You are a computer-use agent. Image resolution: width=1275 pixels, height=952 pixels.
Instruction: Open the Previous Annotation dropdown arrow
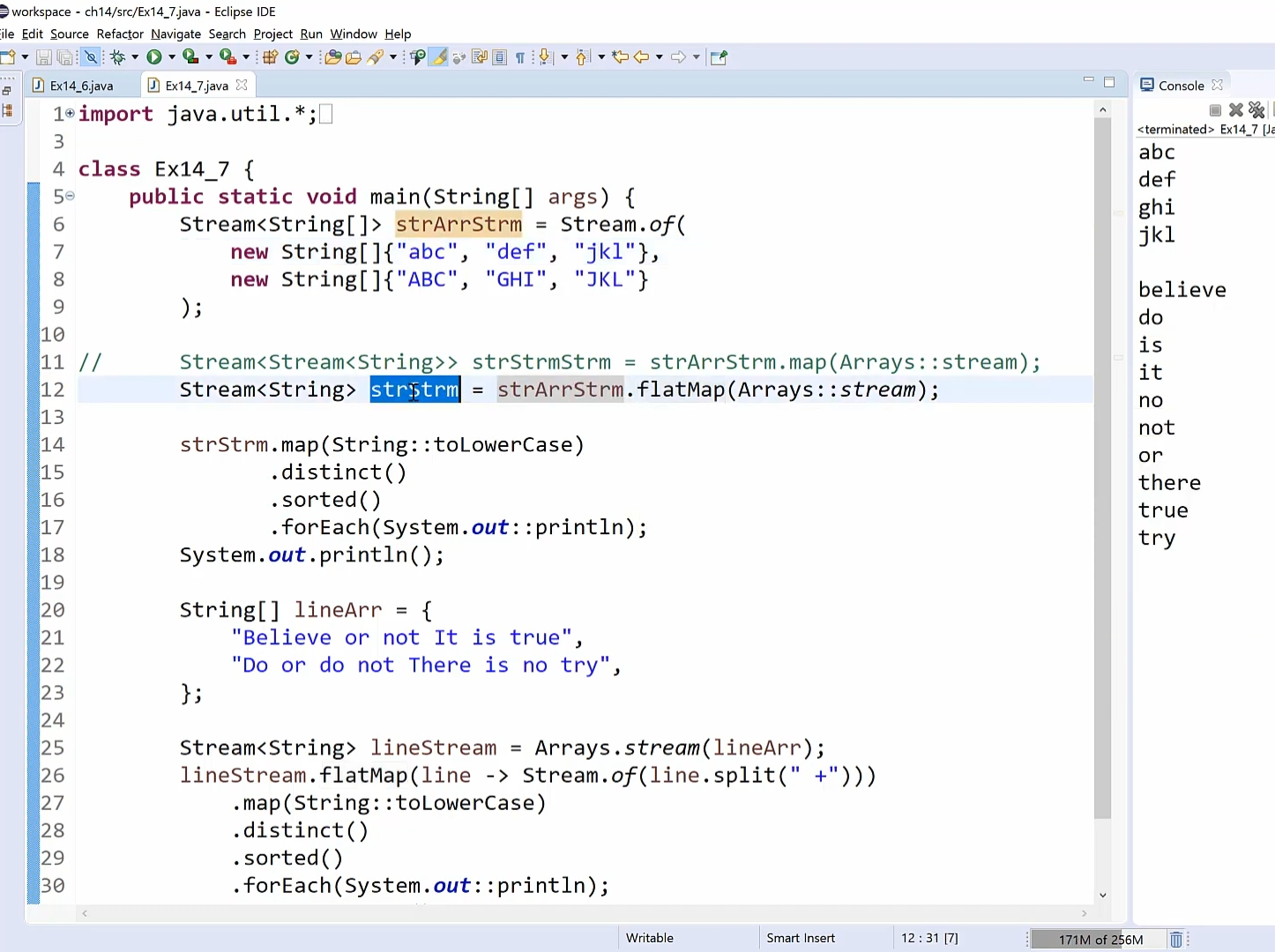pyautogui.click(x=601, y=57)
